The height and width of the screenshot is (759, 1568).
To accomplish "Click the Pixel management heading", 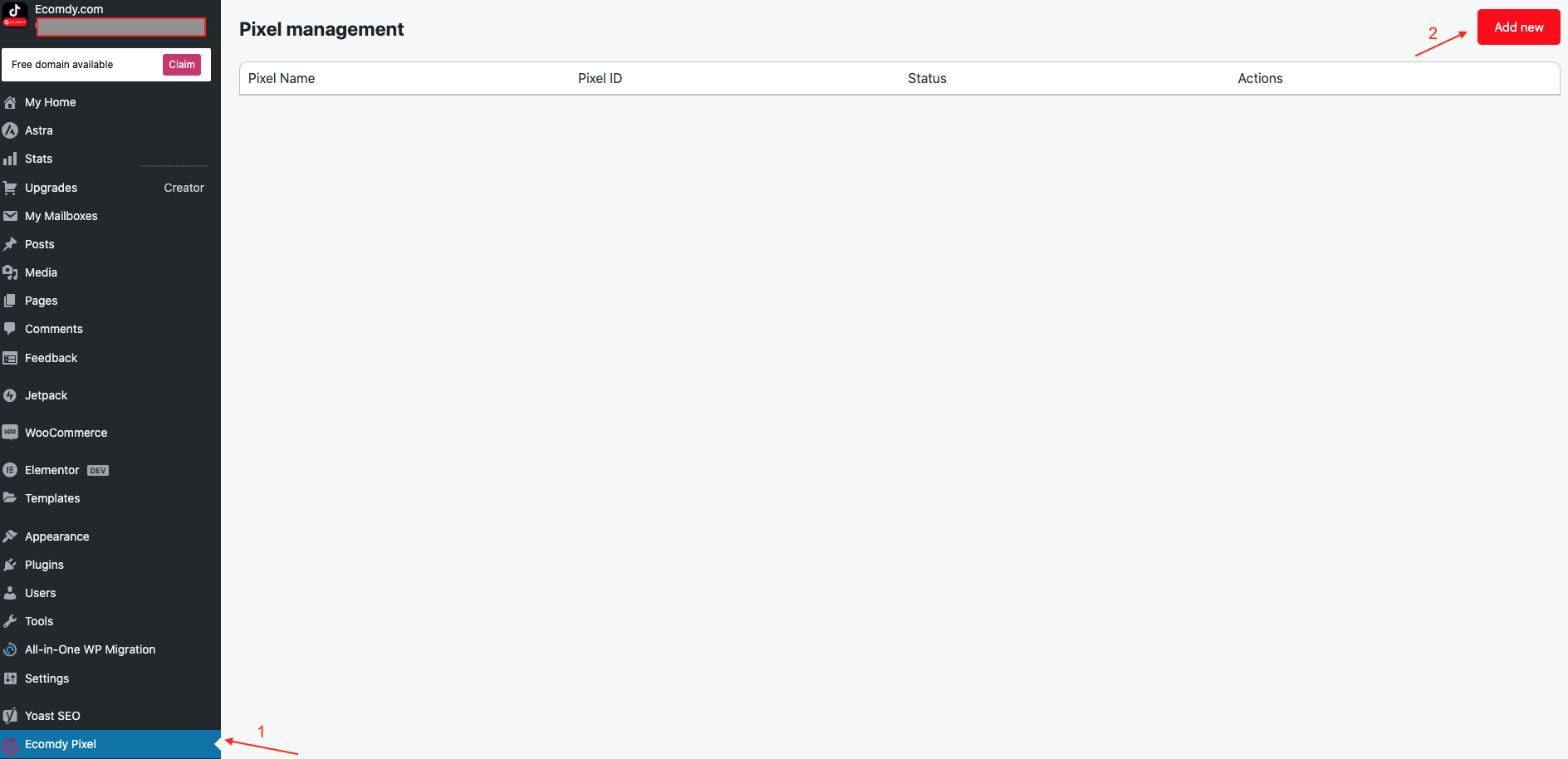I will [x=321, y=29].
